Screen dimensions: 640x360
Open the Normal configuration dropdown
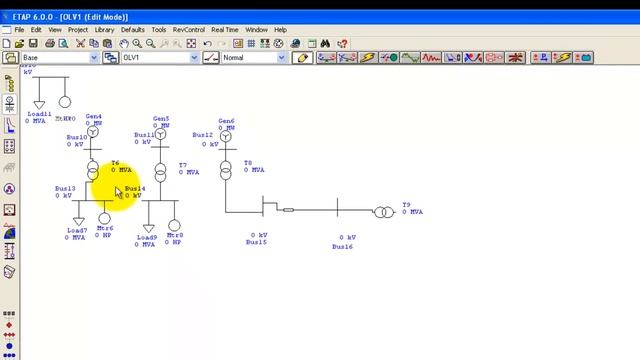coord(281,58)
